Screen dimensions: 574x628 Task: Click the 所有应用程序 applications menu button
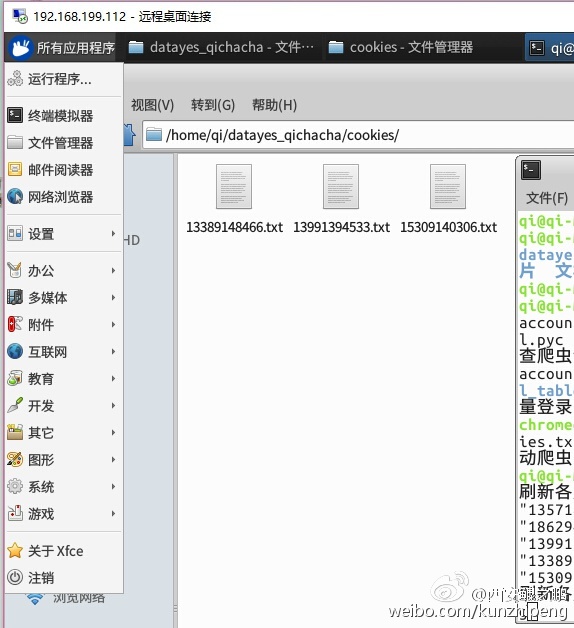tap(63, 48)
